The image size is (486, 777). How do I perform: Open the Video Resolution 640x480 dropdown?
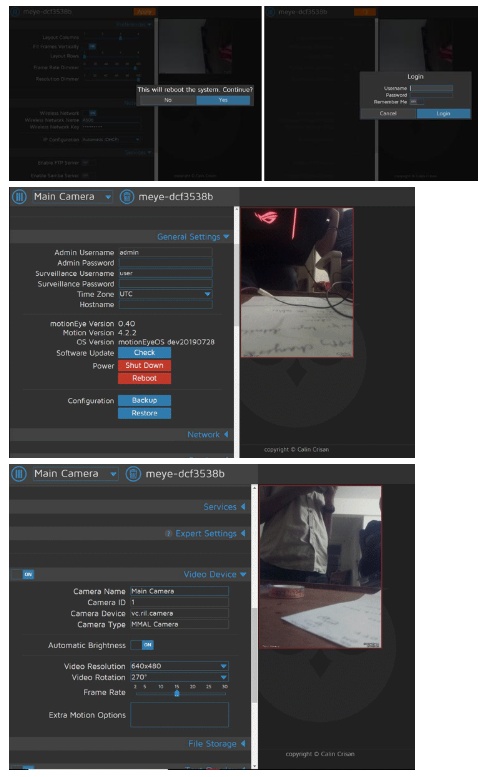pyautogui.click(x=179, y=666)
